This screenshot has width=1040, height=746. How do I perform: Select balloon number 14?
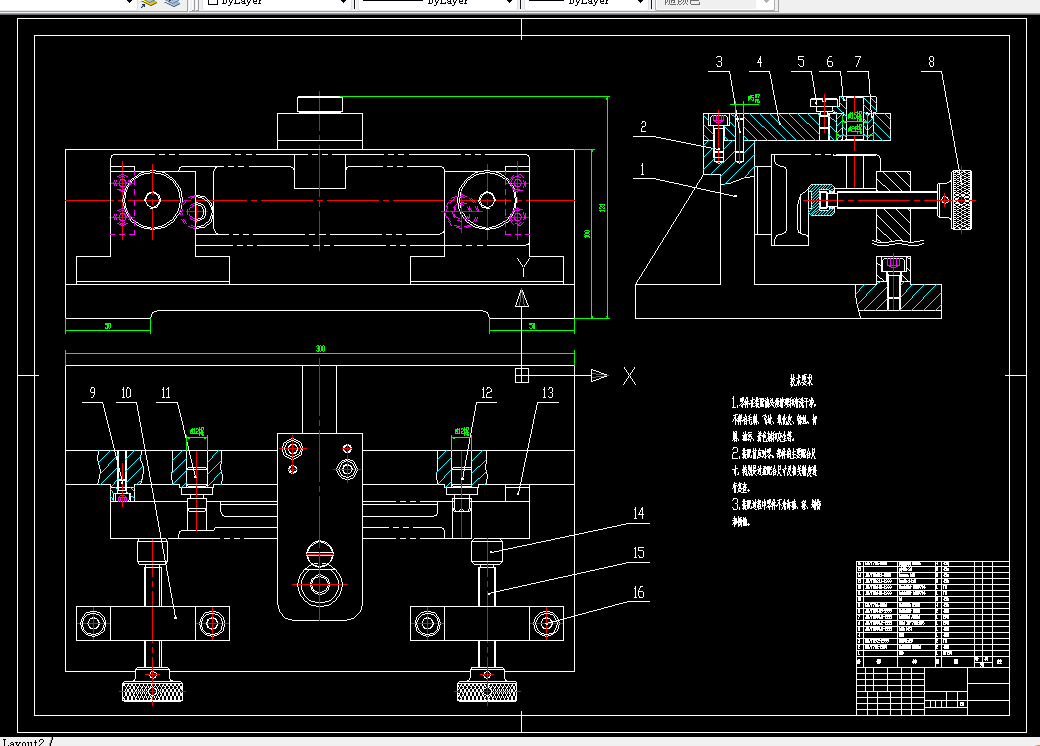pyautogui.click(x=638, y=513)
